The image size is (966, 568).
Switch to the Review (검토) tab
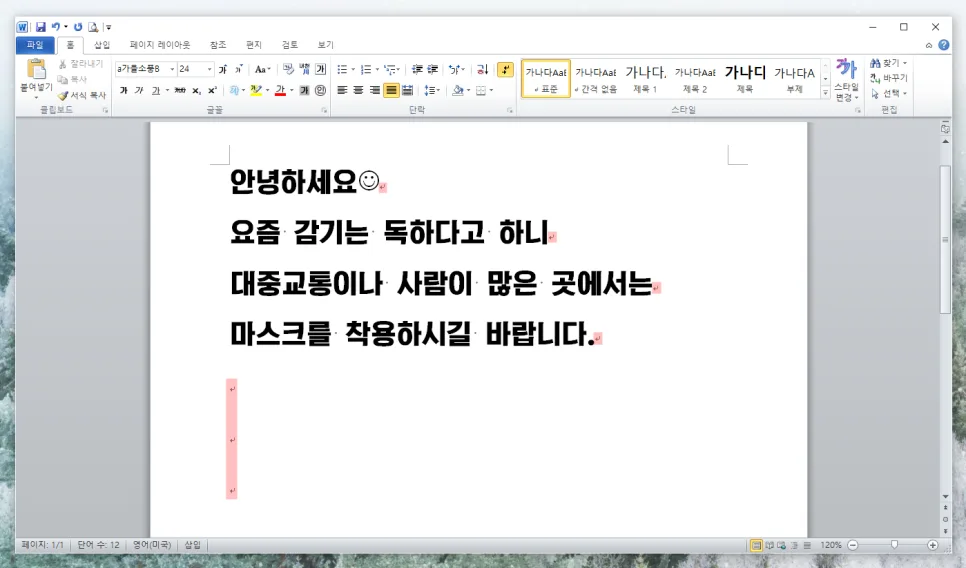(290, 45)
